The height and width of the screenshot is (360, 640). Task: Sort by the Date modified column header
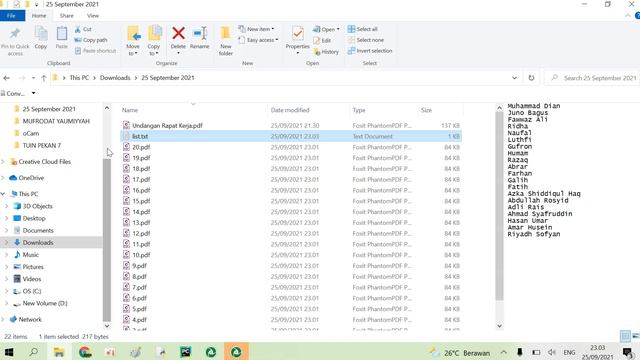click(x=290, y=110)
